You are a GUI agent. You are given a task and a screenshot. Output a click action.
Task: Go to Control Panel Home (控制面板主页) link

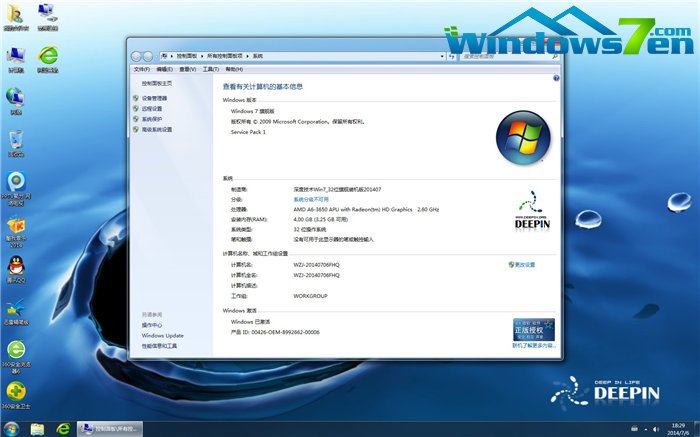pyautogui.click(x=157, y=83)
